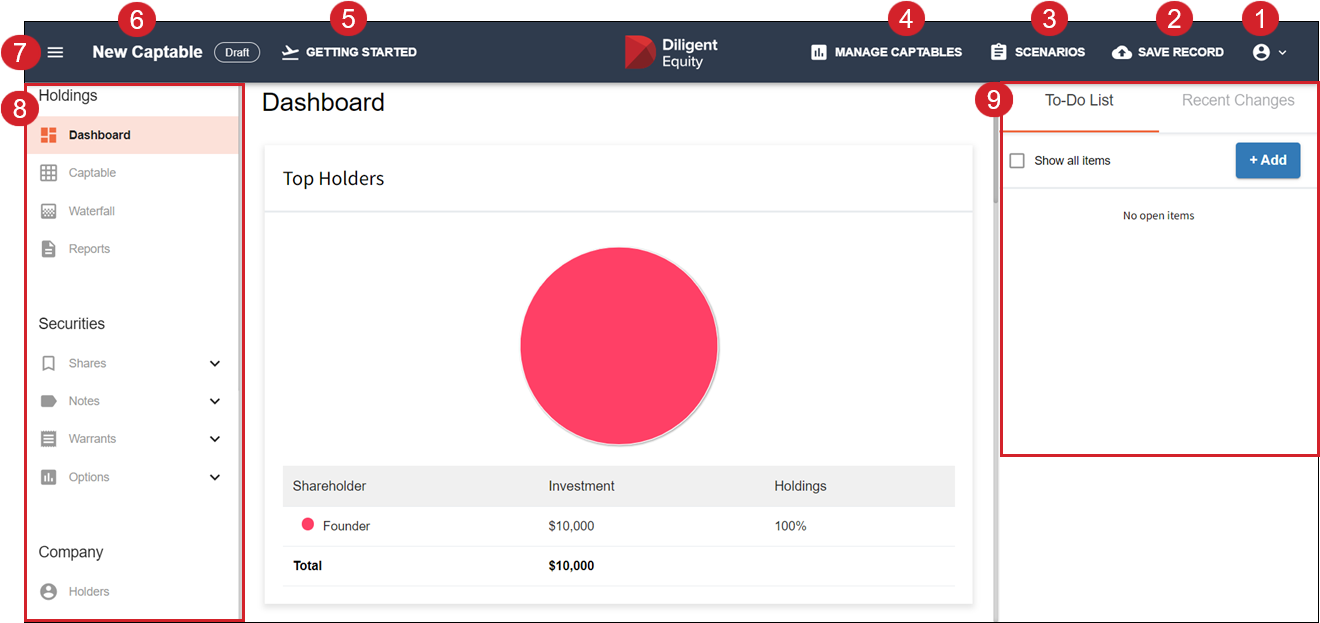Select the To-Do List tab
The image size is (1320, 623).
point(1079,100)
